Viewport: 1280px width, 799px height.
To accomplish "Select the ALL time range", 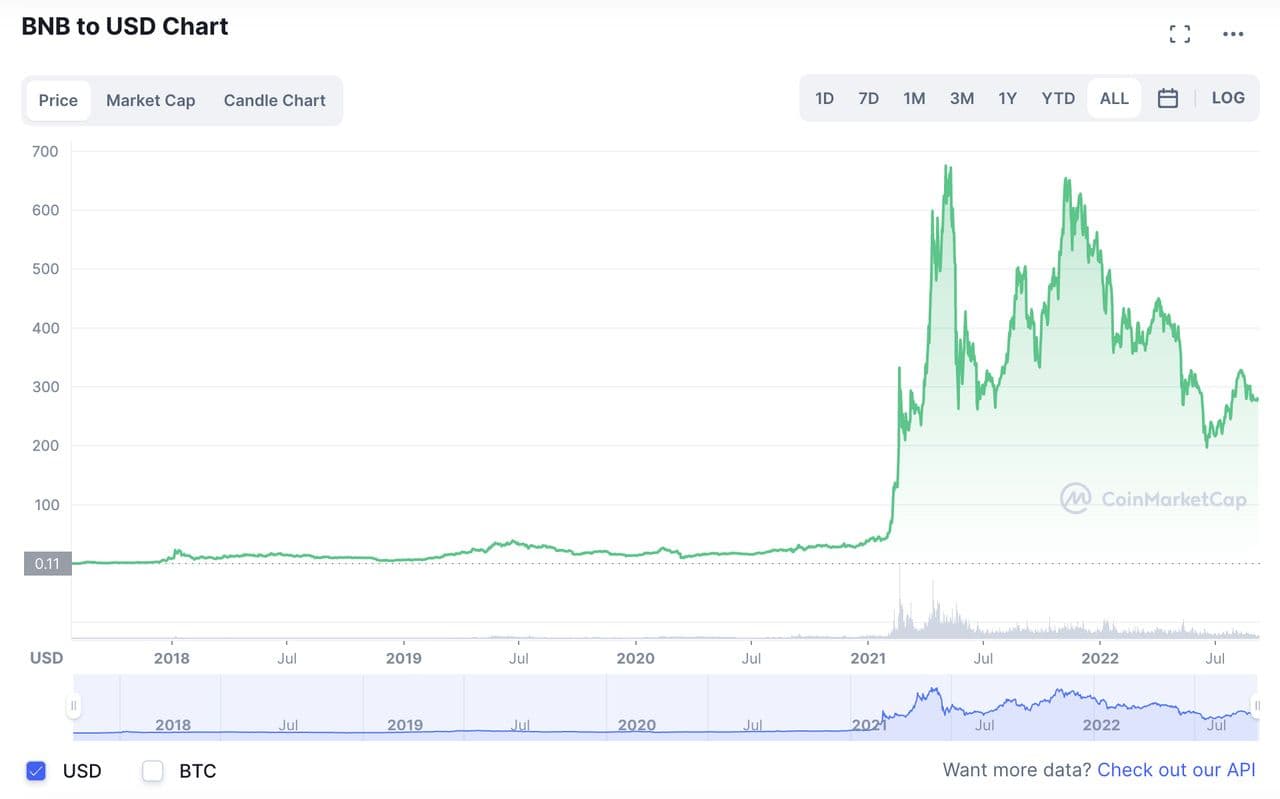I will 1114,98.
